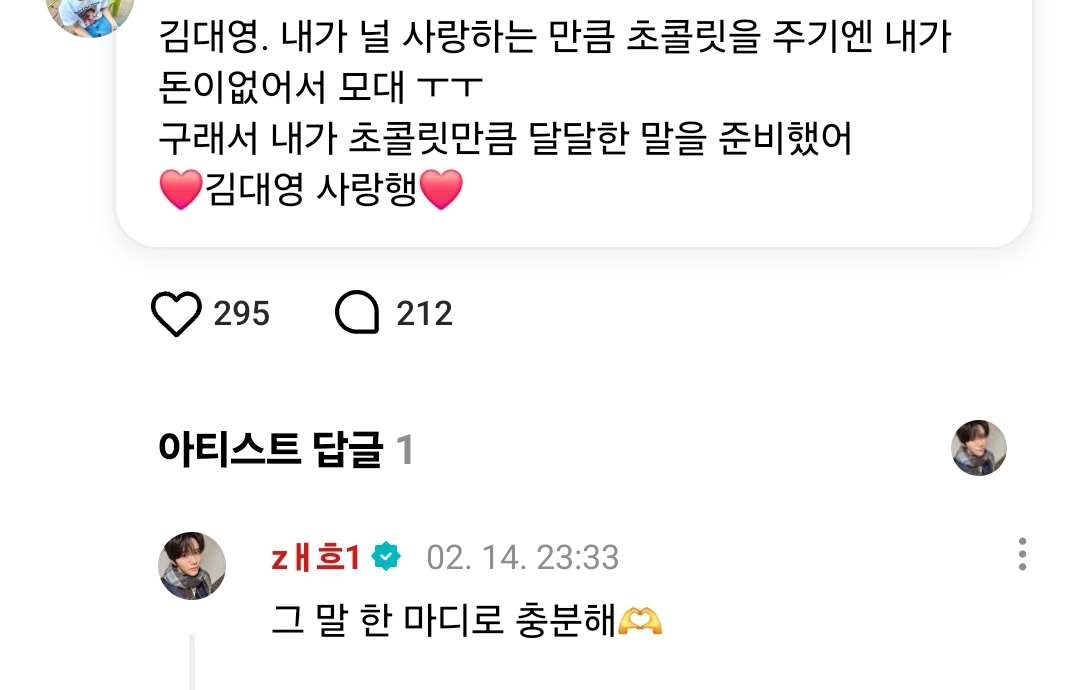Viewport: 1080px width, 690px height.
Task: Tap the verified badge next to username
Action: click(x=386, y=556)
